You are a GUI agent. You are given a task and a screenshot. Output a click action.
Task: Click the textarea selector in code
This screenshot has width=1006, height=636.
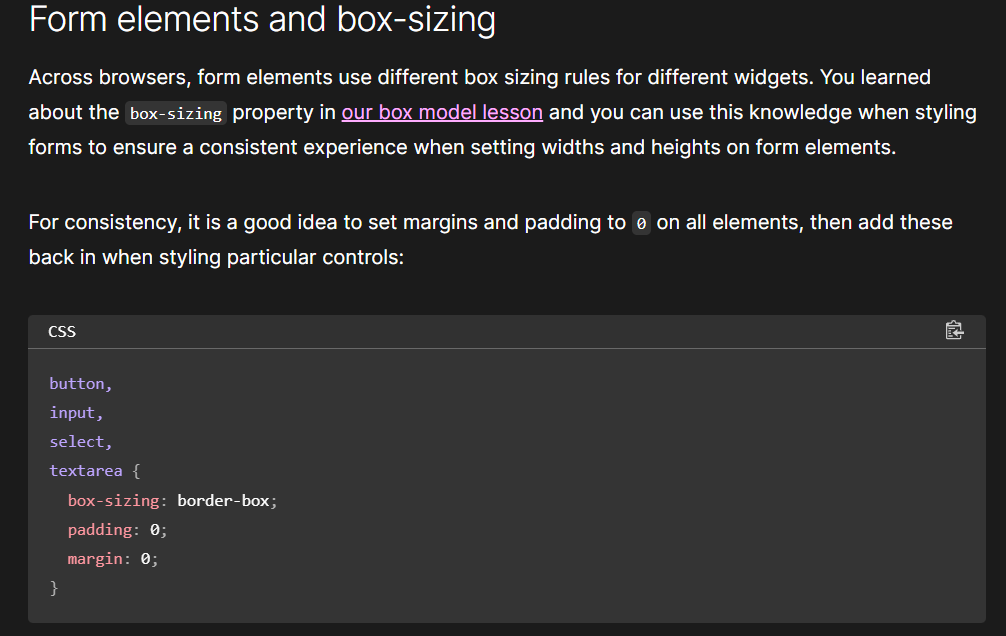point(86,471)
